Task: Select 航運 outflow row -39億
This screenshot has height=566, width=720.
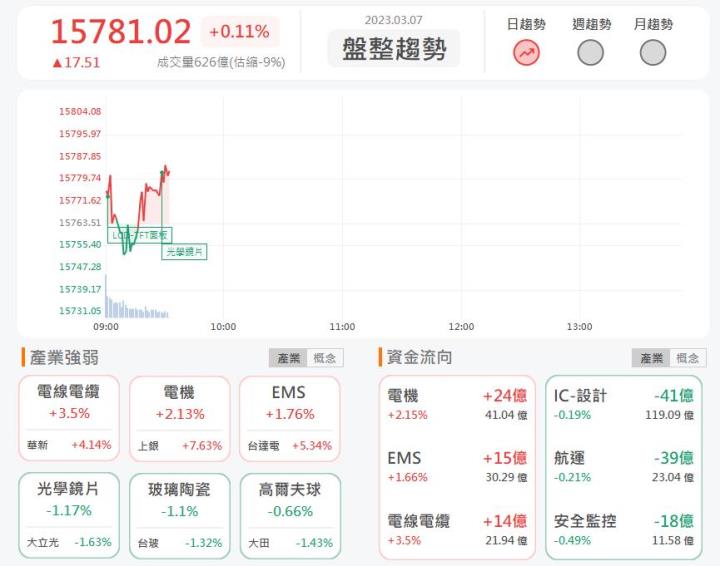Action: 623,466
